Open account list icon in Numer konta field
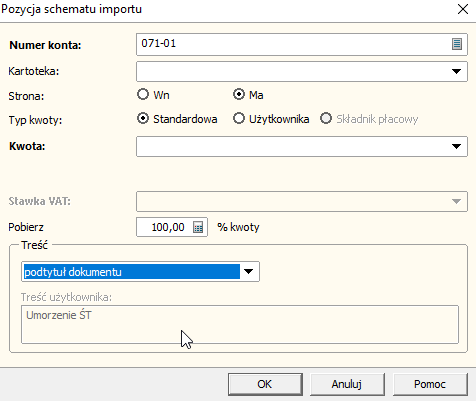The image size is (476, 401). tap(457, 44)
